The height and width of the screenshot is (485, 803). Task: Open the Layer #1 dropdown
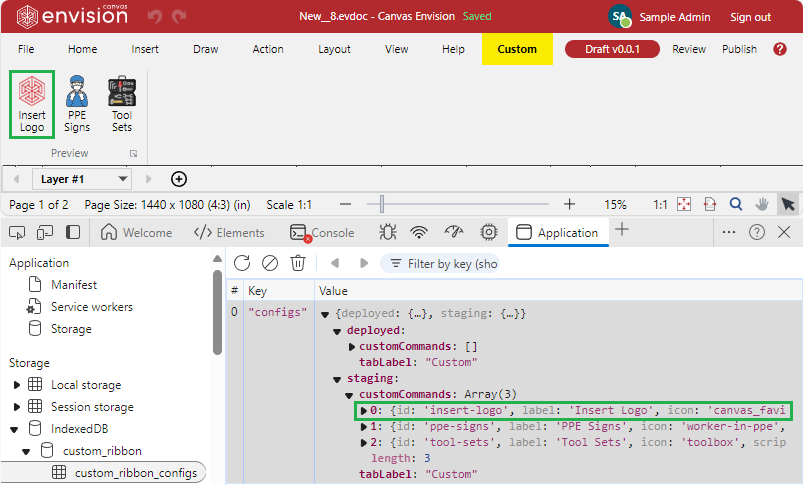(83, 179)
